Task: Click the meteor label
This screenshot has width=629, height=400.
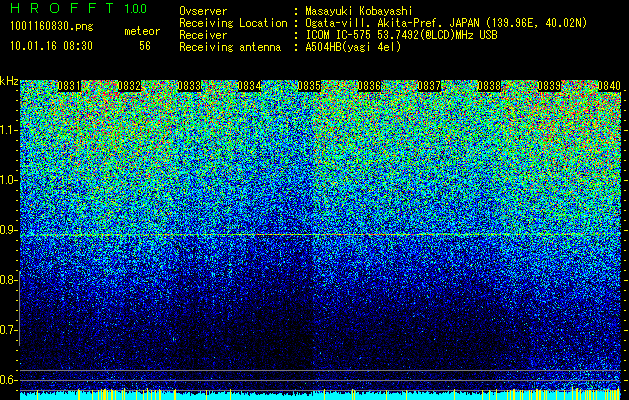Action: (142, 31)
